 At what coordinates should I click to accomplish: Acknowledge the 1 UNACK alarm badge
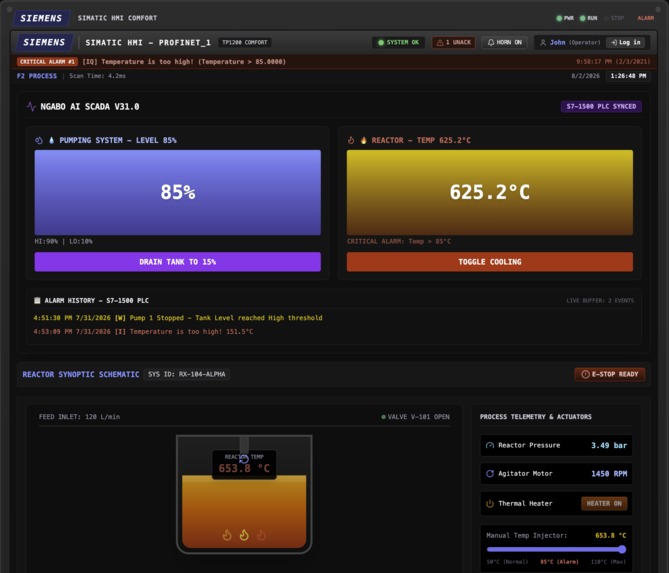[x=454, y=43]
